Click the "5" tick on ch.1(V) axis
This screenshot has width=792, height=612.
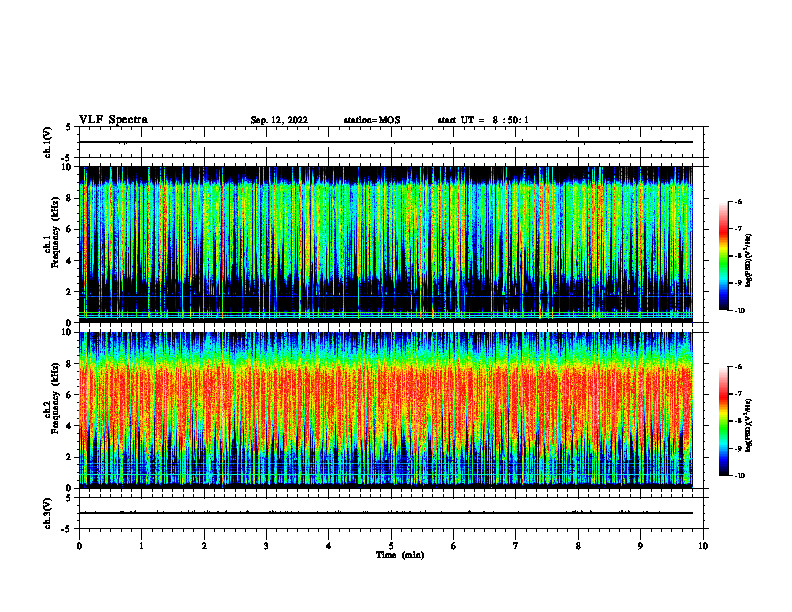[70, 128]
